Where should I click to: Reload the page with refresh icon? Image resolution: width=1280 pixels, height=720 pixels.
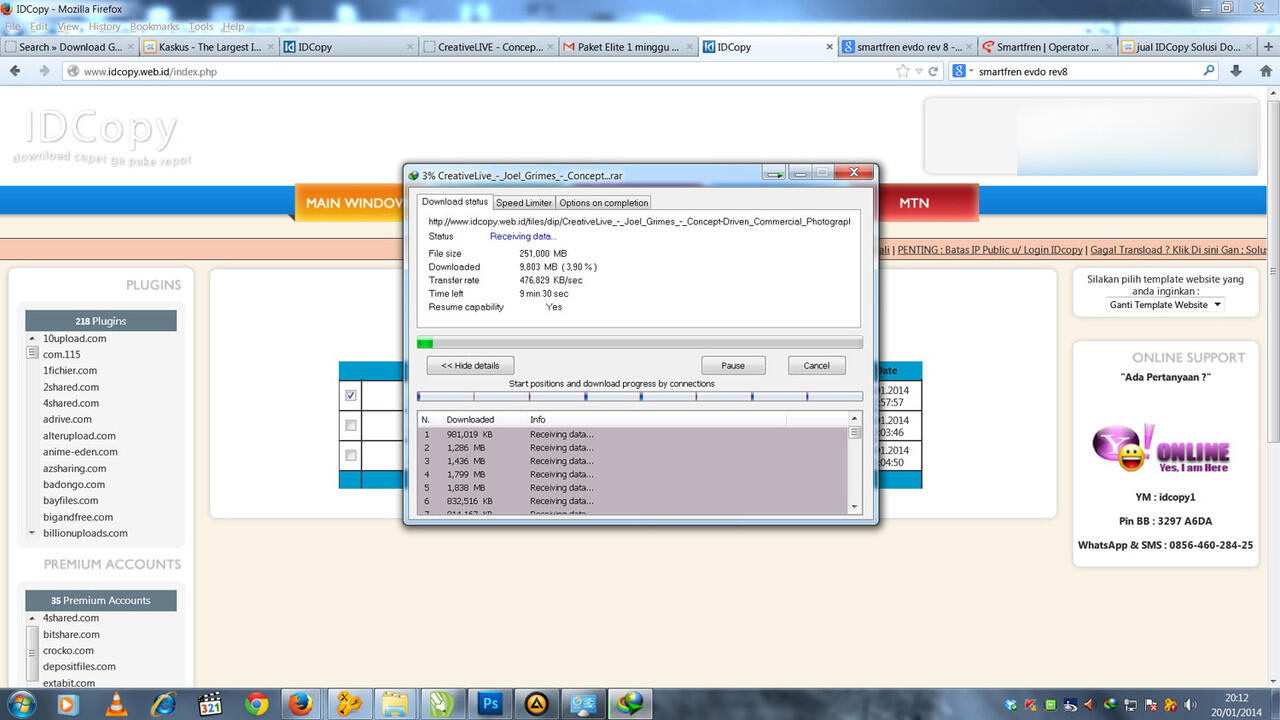click(x=933, y=71)
